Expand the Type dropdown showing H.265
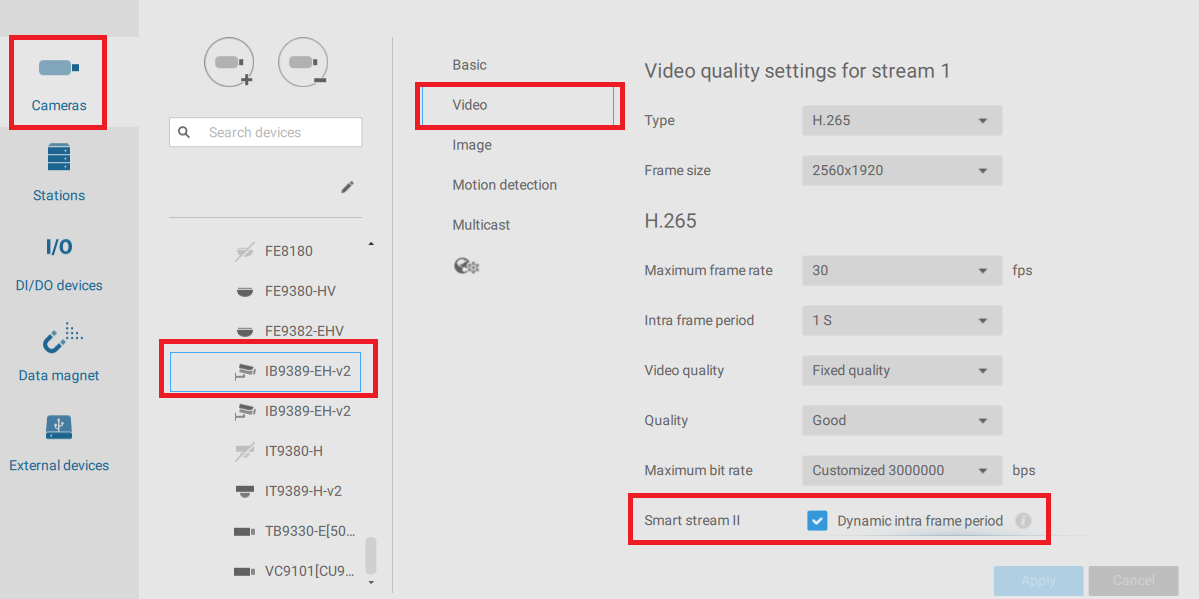The height and width of the screenshot is (599, 1199). 901,121
